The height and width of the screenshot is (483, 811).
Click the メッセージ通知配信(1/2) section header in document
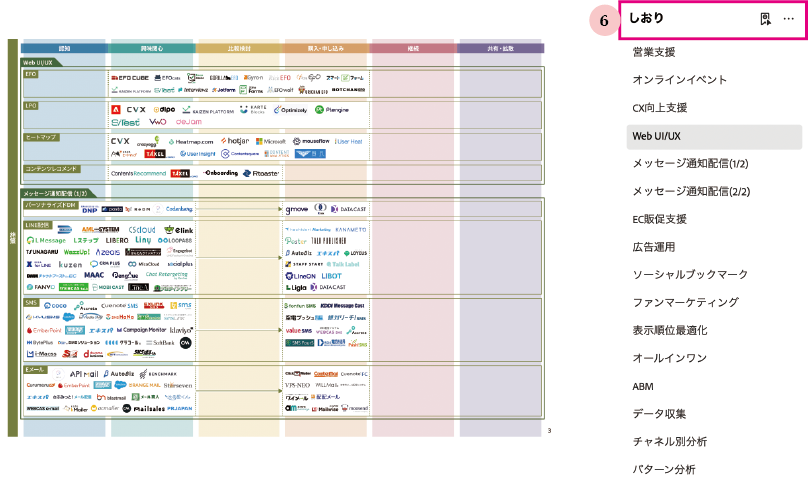coord(55,193)
